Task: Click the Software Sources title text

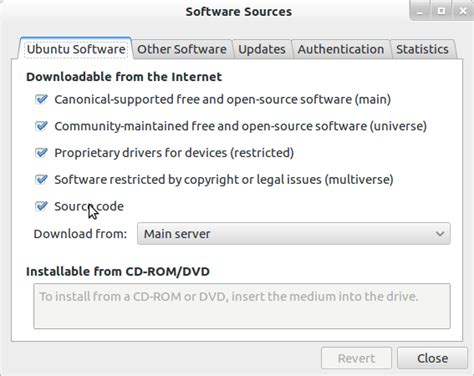Action: click(239, 12)
